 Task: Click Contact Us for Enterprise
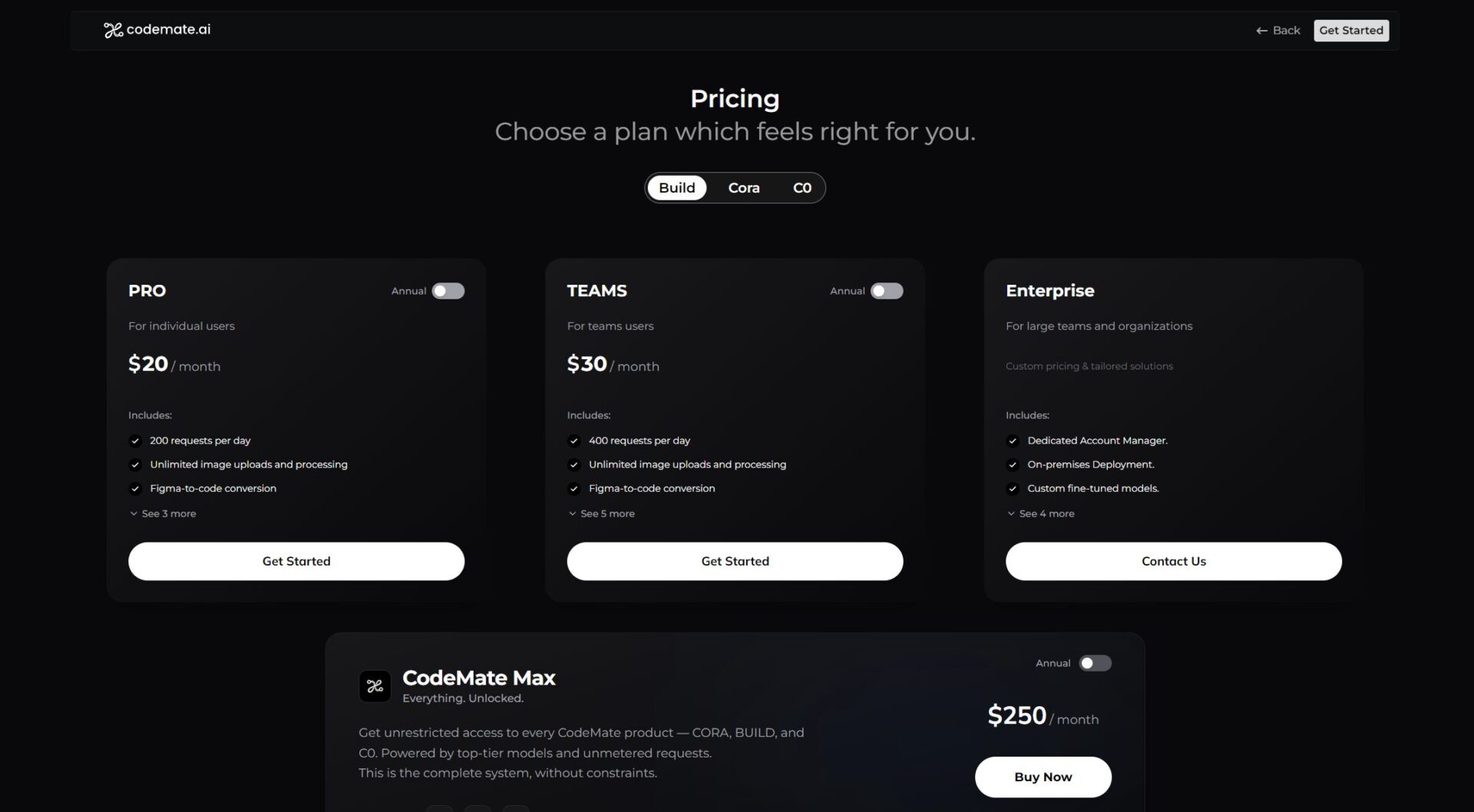[x=1173, y=561]
